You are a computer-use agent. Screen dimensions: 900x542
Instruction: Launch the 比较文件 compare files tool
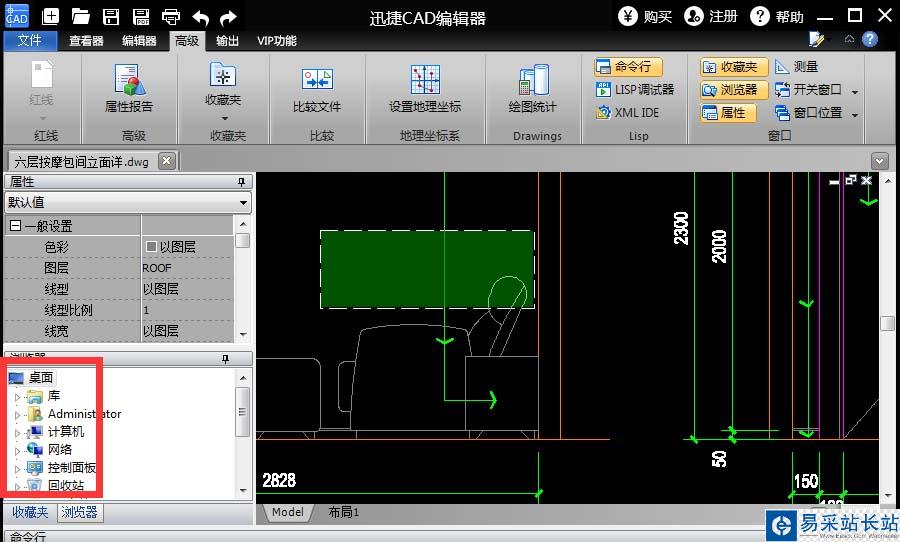pyautogui.click(x=317, y=90)
